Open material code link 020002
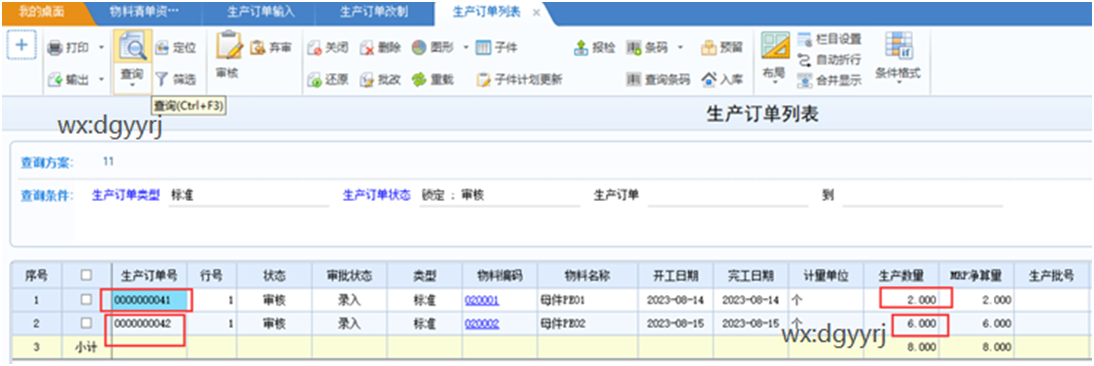 (x=482, y=323)
